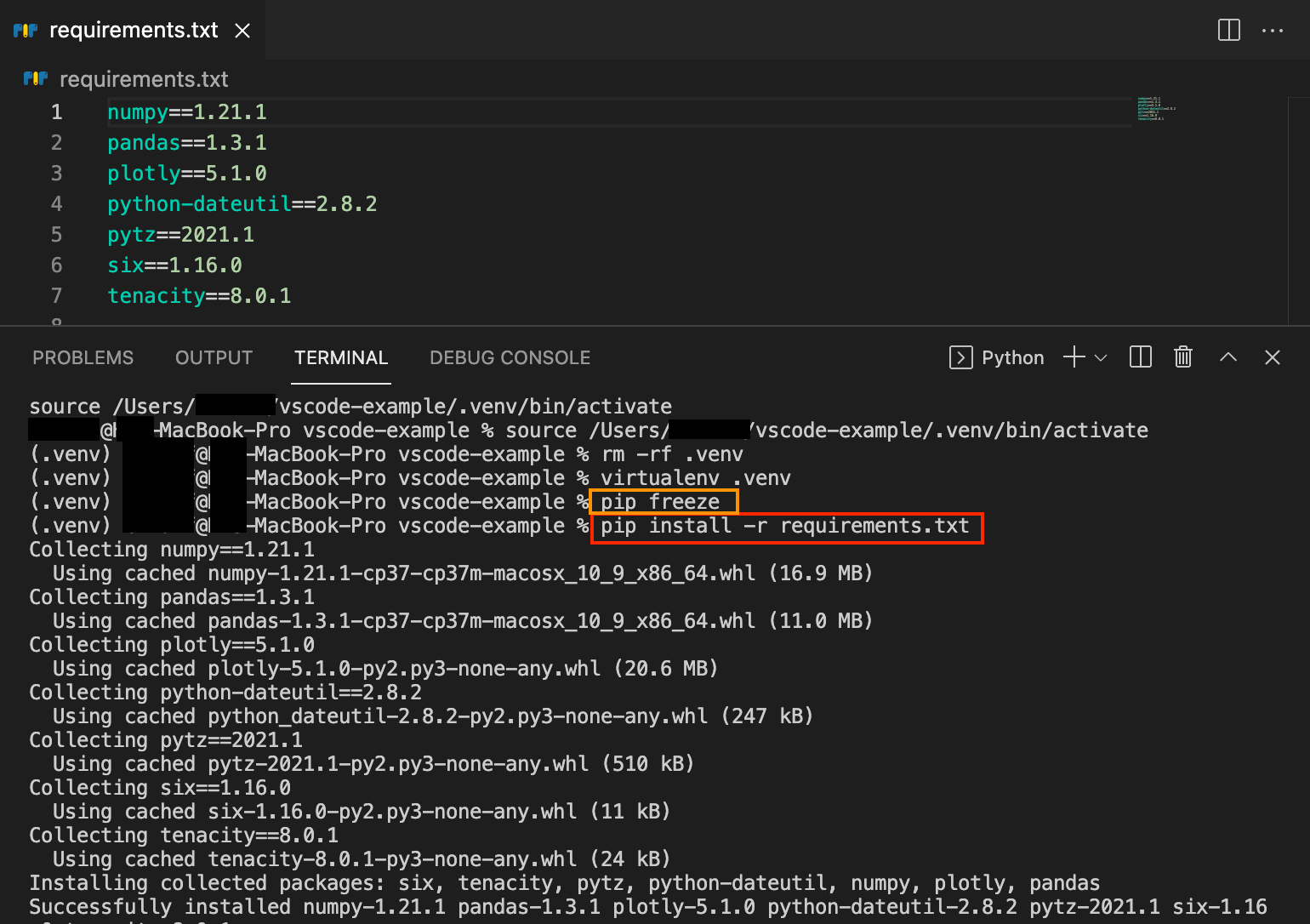Open the Output tab

point(214,357)
